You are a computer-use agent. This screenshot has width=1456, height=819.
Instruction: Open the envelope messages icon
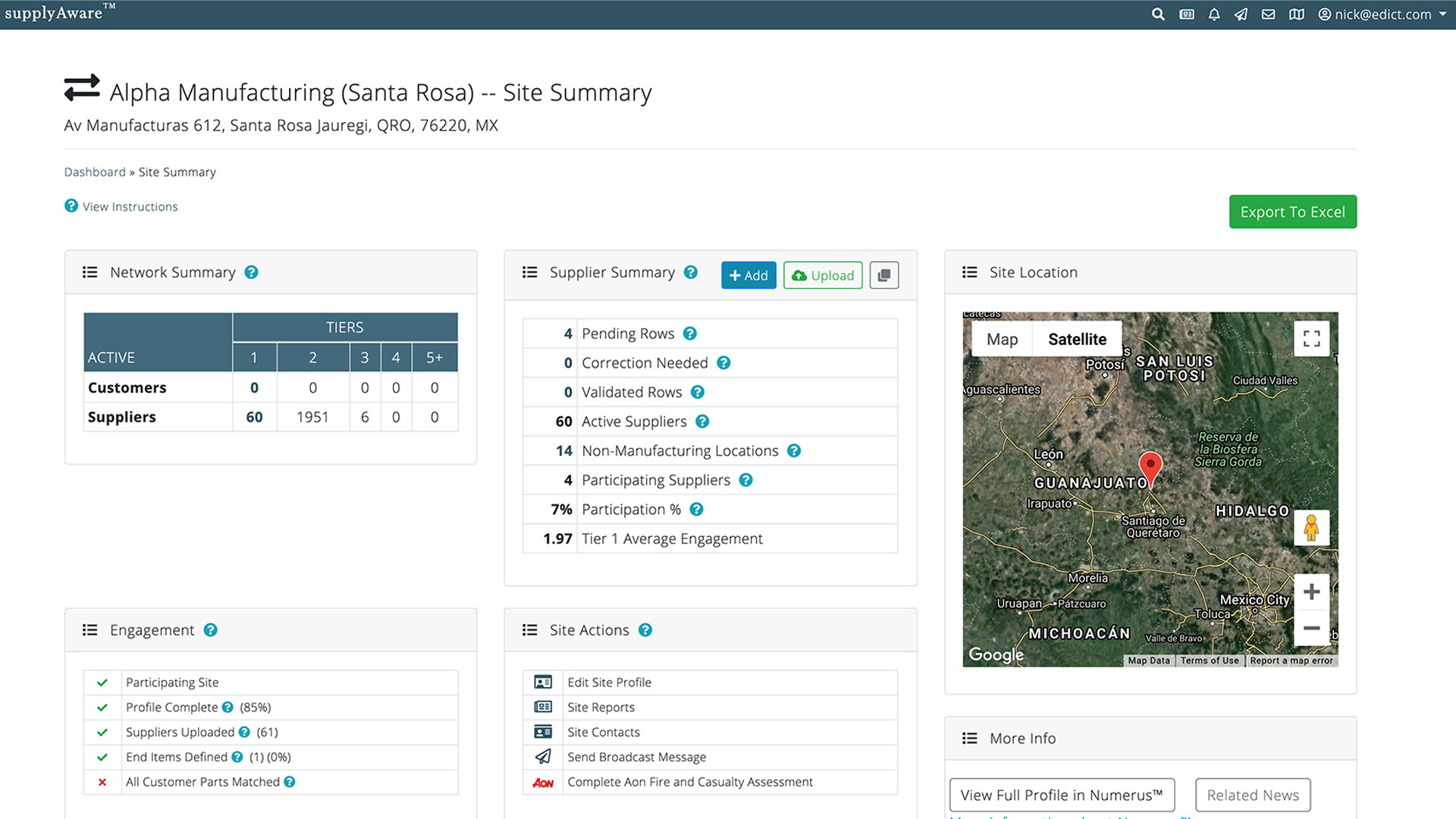point(1268,14)
